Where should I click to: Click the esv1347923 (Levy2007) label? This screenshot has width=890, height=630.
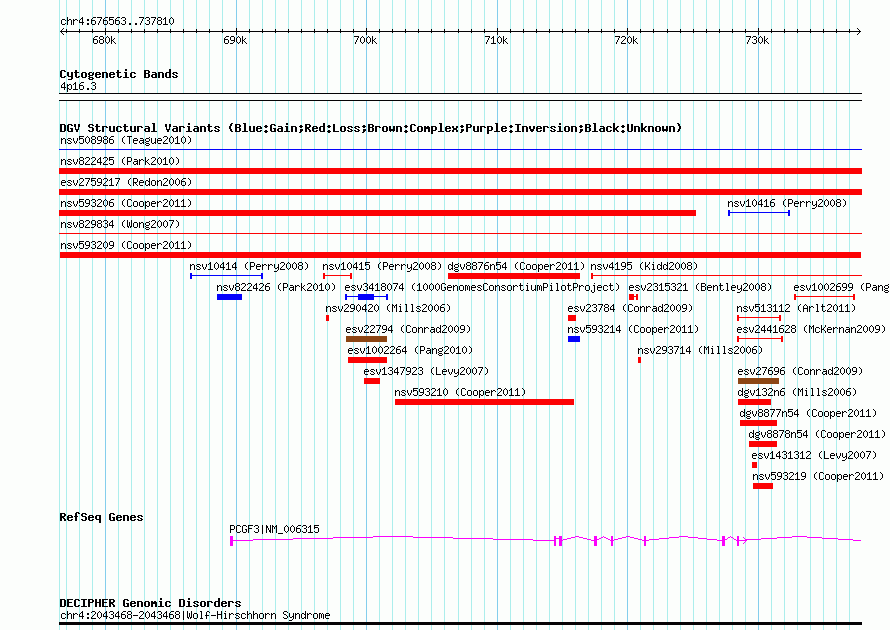(x=426, y=371)
